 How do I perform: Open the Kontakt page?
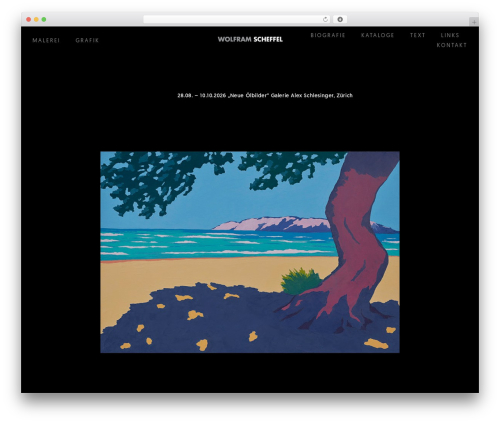[x=452, y=45]
